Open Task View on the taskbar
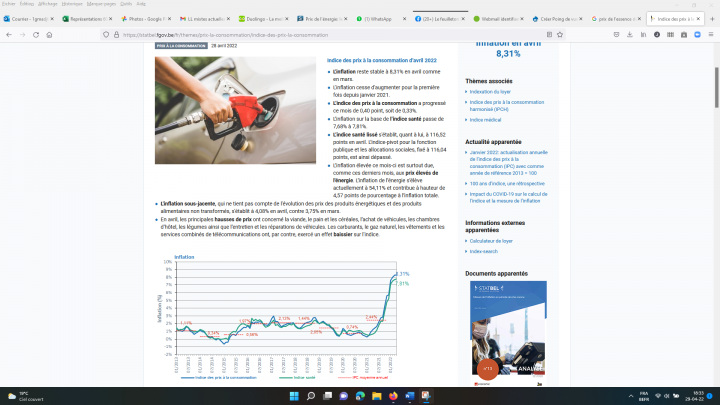 327,396
